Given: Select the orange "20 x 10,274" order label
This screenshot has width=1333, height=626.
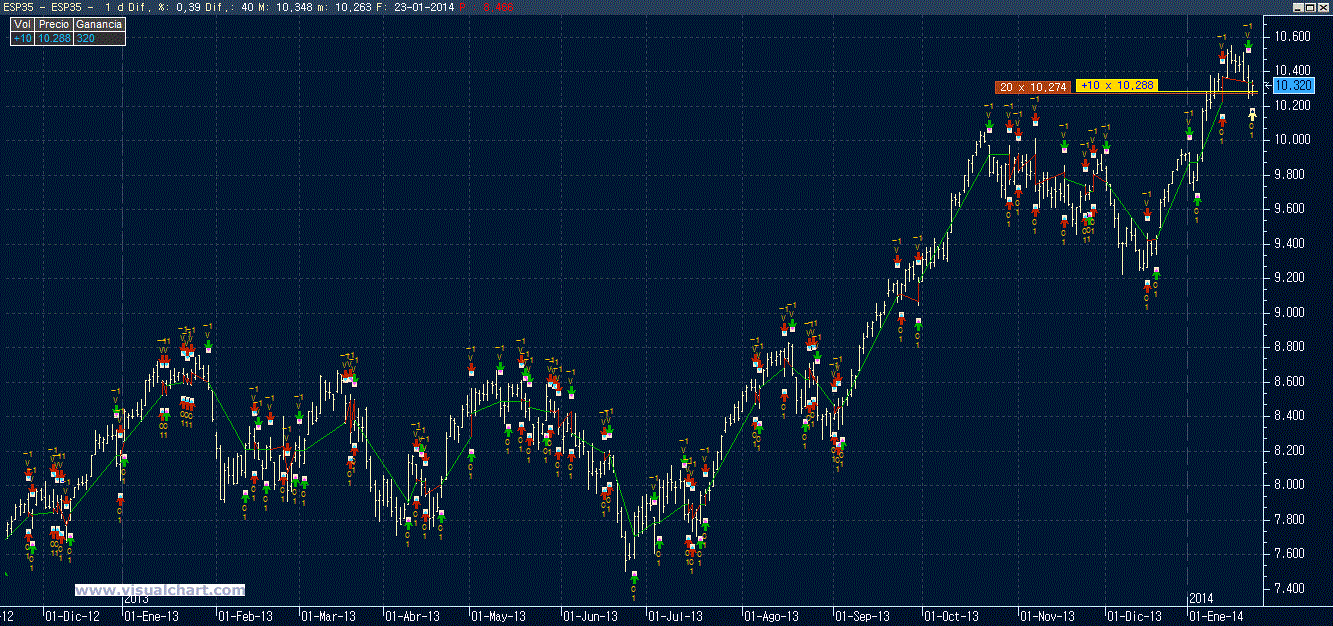Looking at the screenshot, I should point(1034,88).
